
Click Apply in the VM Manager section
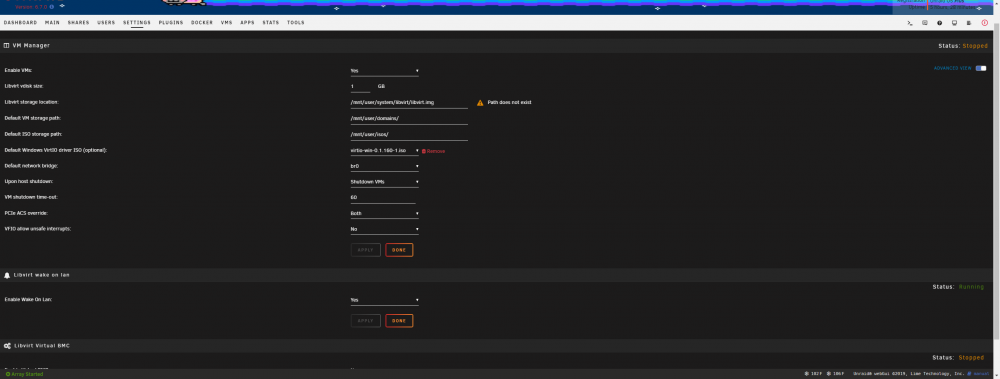click(365, 250)
